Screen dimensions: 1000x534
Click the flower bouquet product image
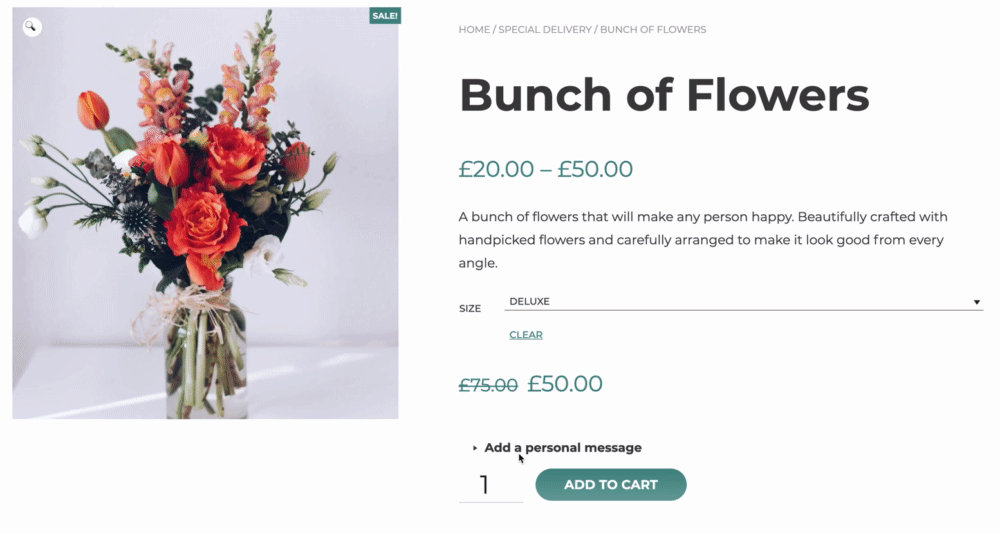[205, 213]
